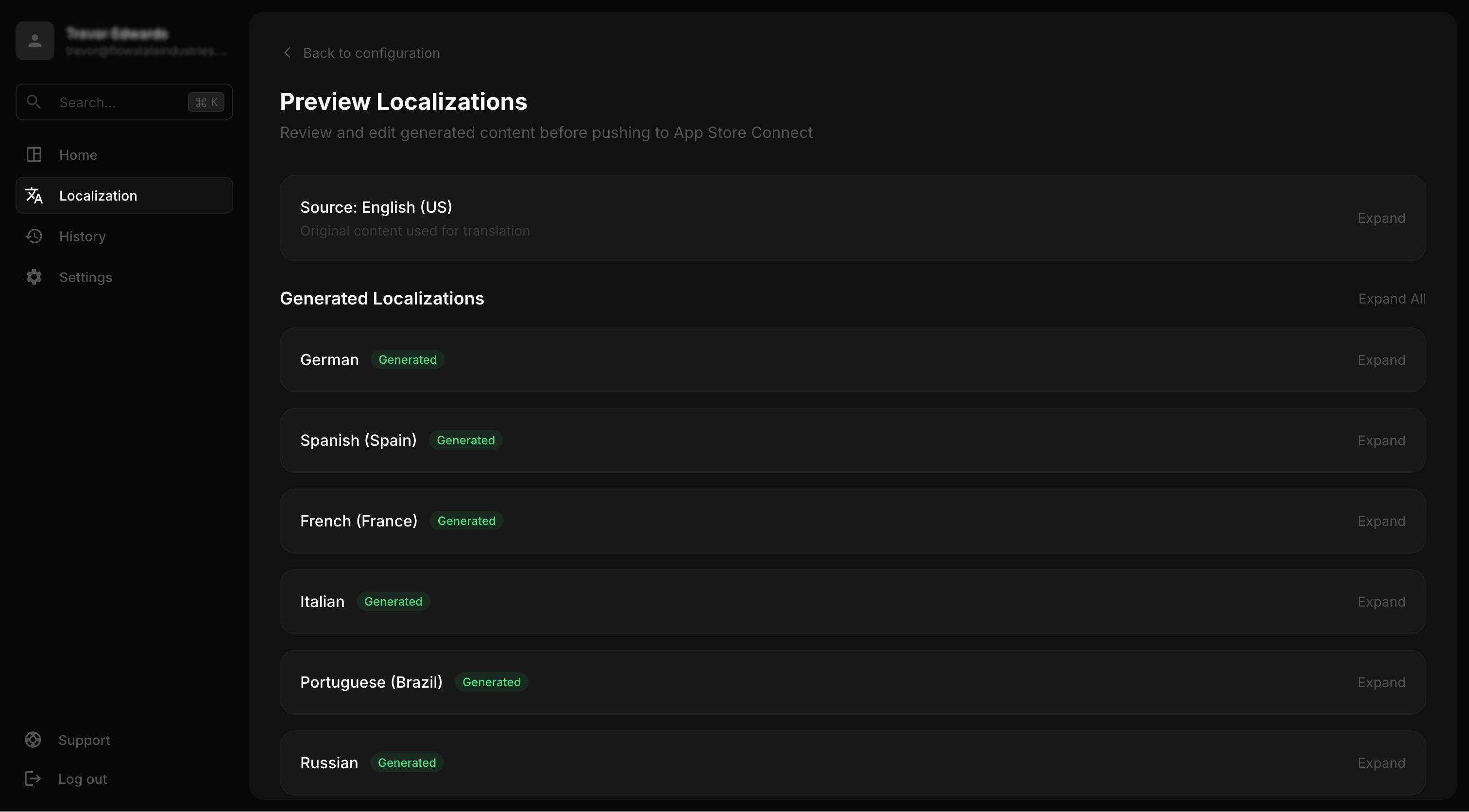Expand the Russian localization row

1381,763
